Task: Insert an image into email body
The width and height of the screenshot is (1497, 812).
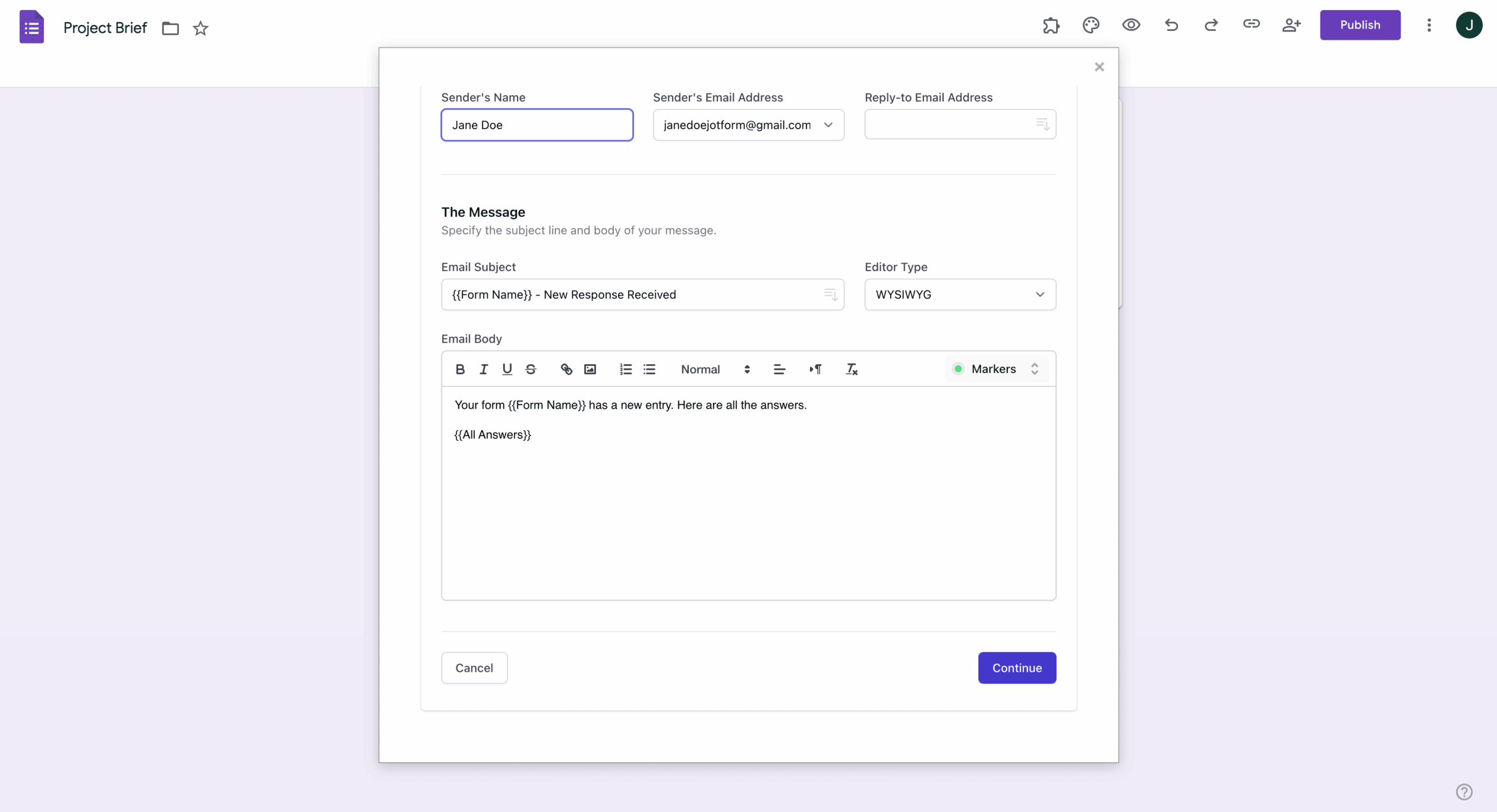Action: [x=590, y=369]
